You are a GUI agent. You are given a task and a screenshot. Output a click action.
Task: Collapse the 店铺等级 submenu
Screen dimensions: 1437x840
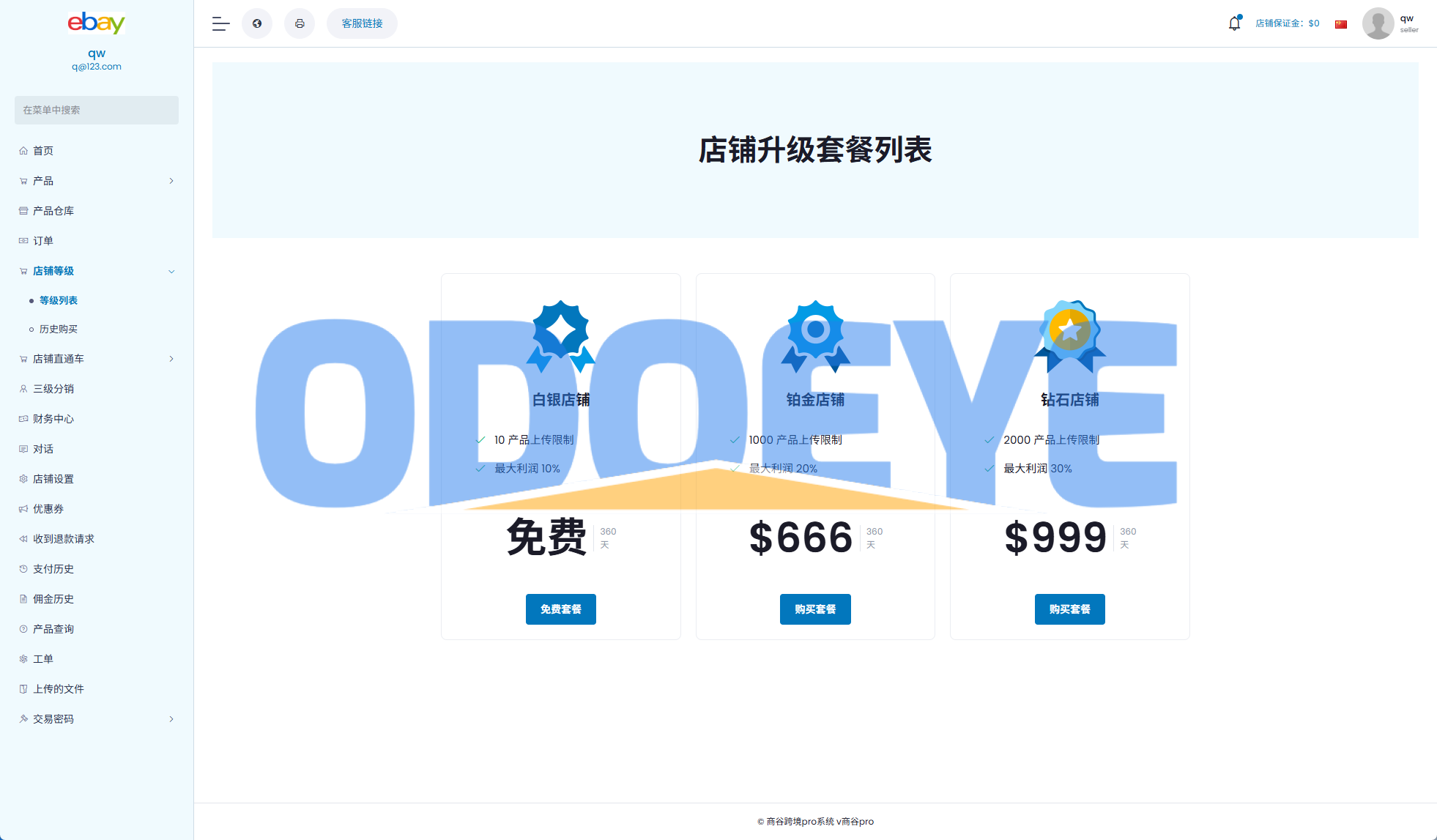click(x=171, y=271)
